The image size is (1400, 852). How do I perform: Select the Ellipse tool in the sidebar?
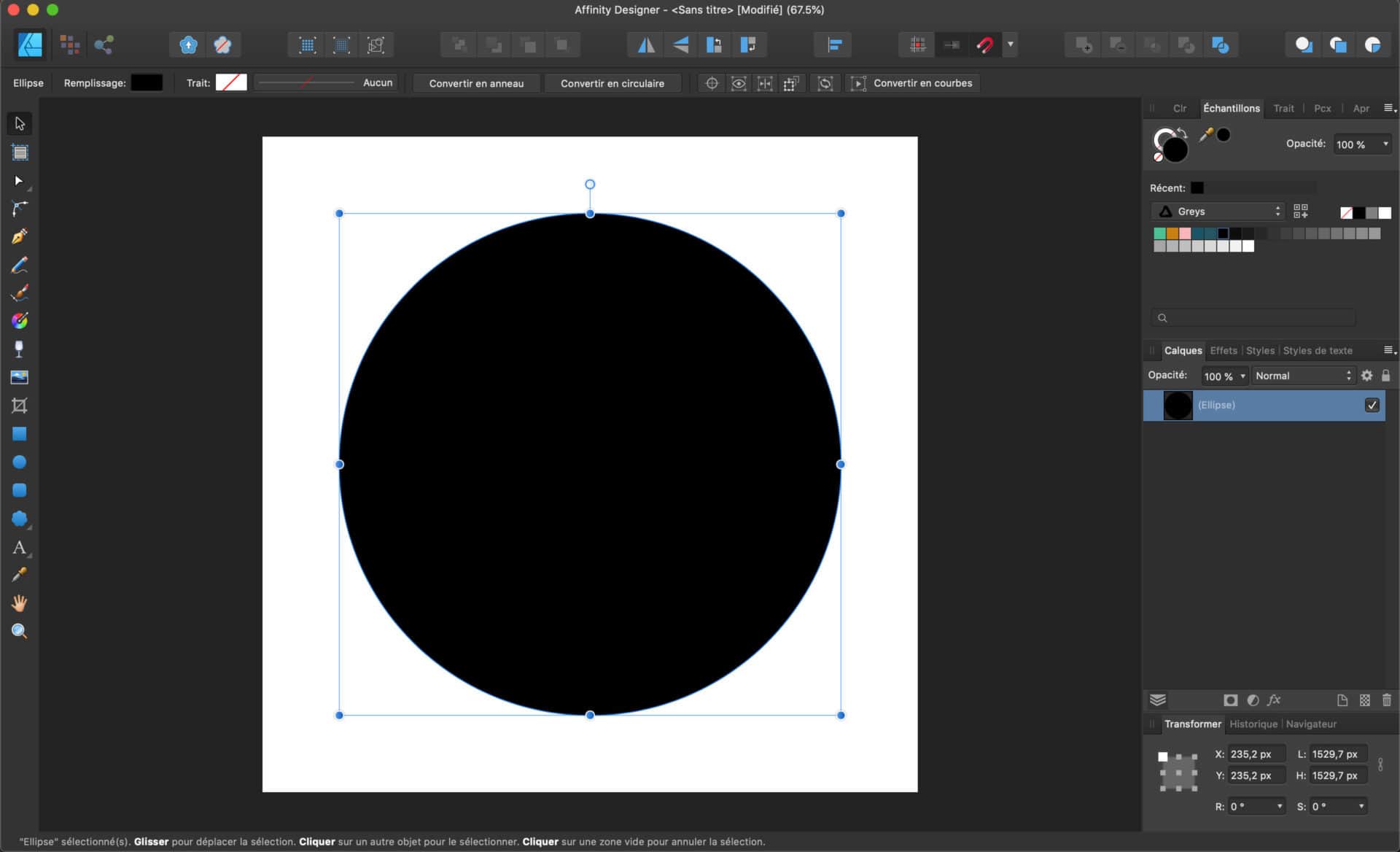coord(19,462)
